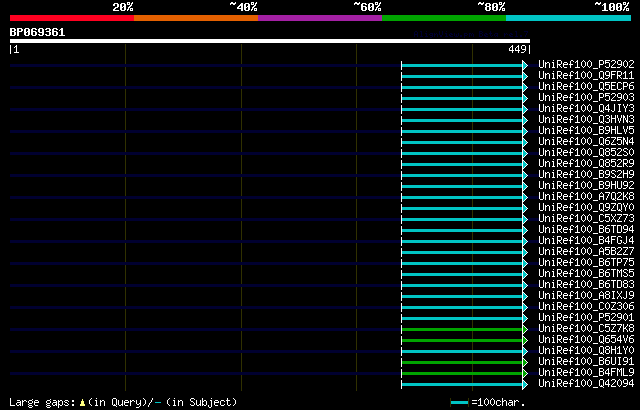The width and height of the screenshot is (640, 410).
Task: Click the cyan ~100% legend color segment
Action: pyautogui.click(x=569, y=18)
